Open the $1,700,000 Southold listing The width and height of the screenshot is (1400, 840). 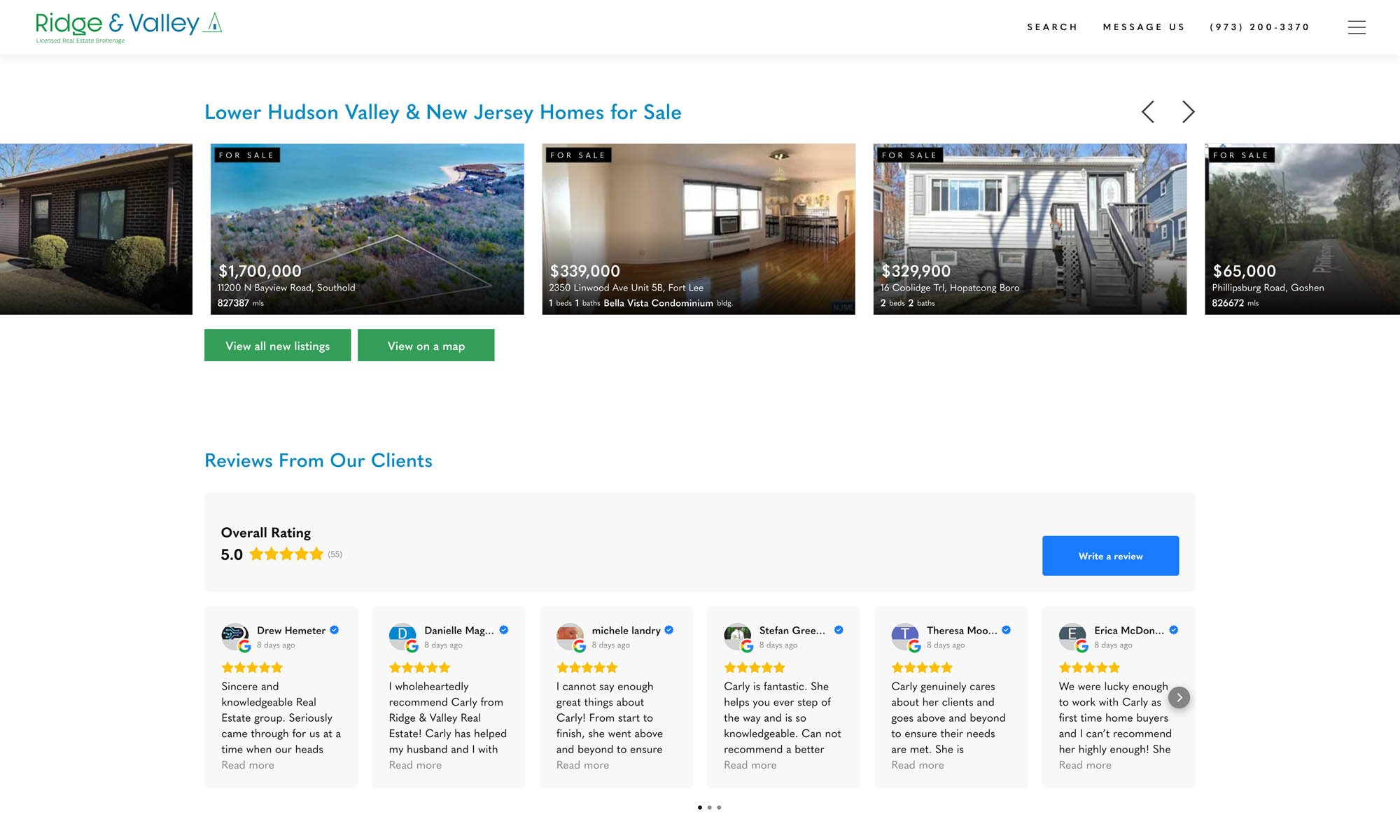[367, 229]
